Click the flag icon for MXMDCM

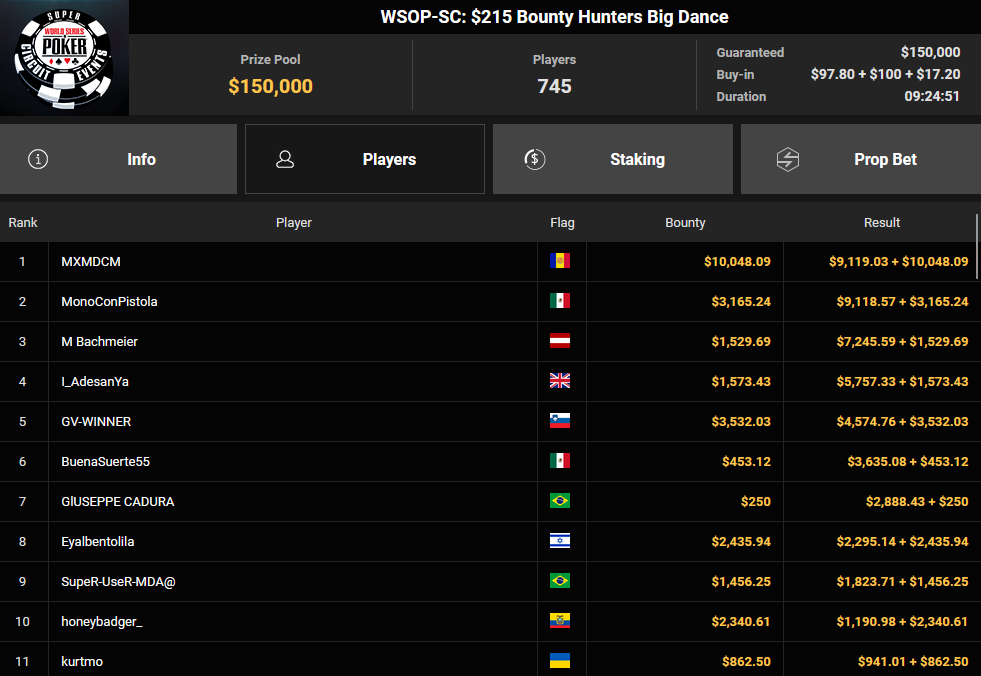click(560, 262)
